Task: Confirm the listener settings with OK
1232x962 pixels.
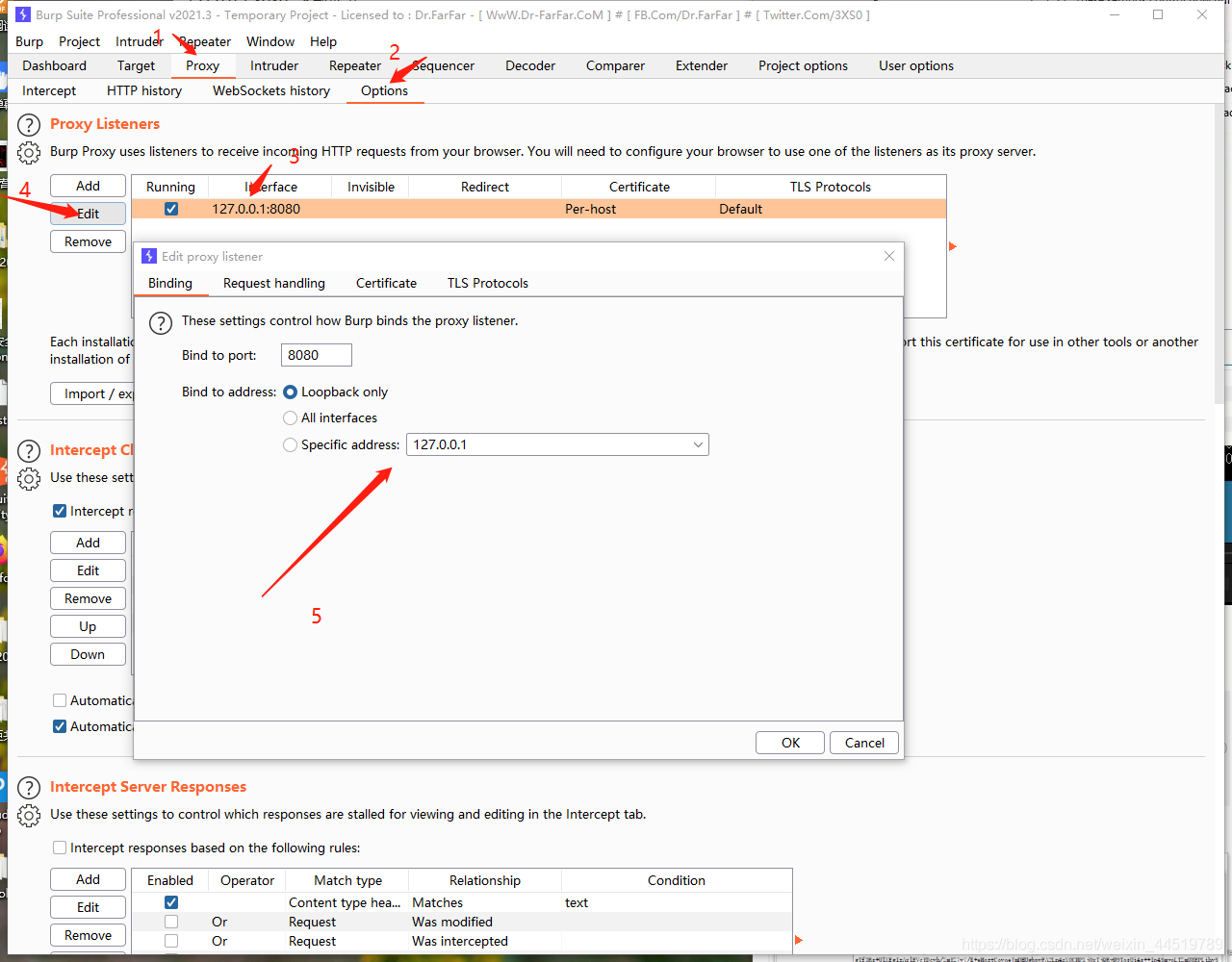Action: (x=789, y=742)
